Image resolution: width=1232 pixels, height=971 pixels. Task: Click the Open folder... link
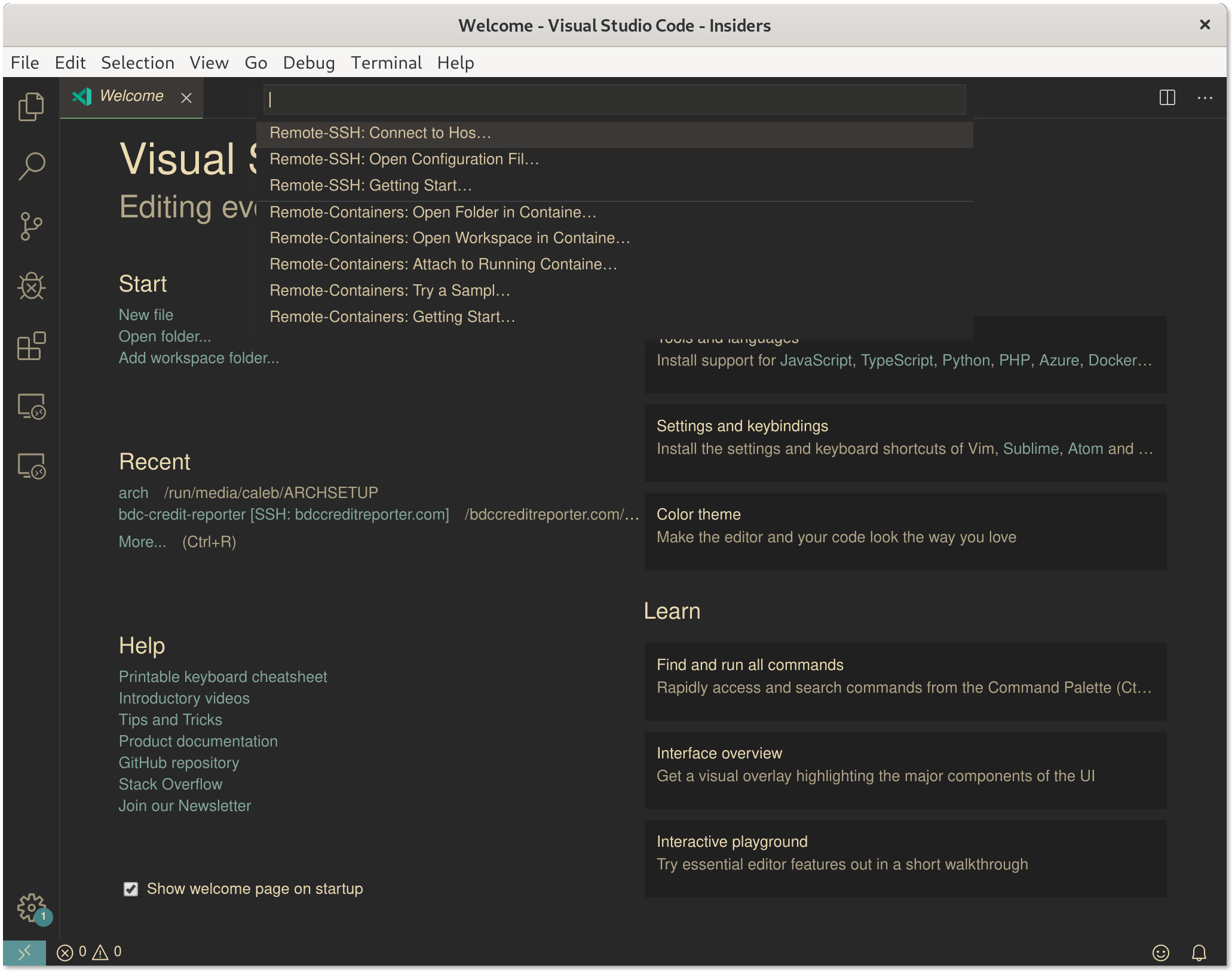tap(165, 336)
